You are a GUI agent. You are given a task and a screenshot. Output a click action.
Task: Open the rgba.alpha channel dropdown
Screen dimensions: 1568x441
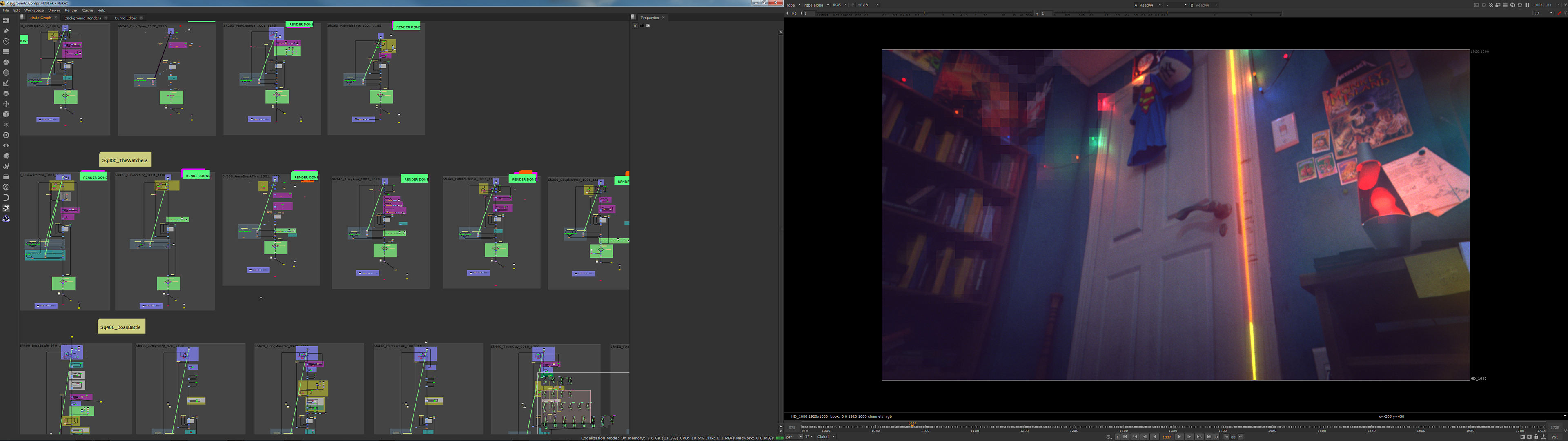(816, 5)
